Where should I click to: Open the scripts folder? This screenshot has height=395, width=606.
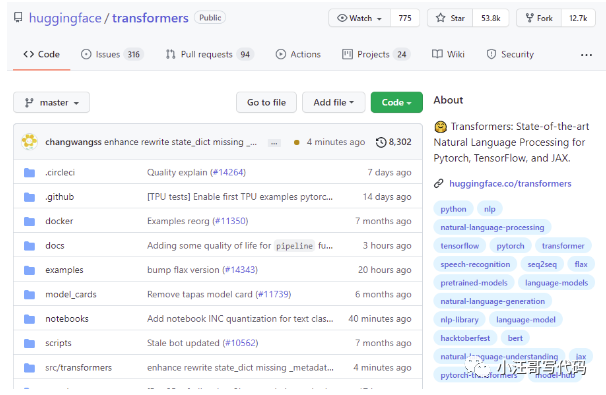(x=58, y=343)
